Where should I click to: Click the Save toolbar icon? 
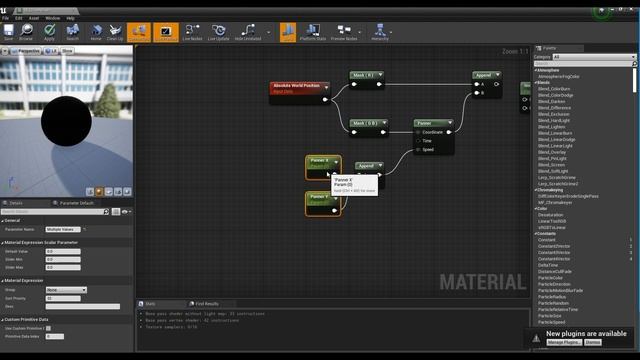click(x=9, y=32)
